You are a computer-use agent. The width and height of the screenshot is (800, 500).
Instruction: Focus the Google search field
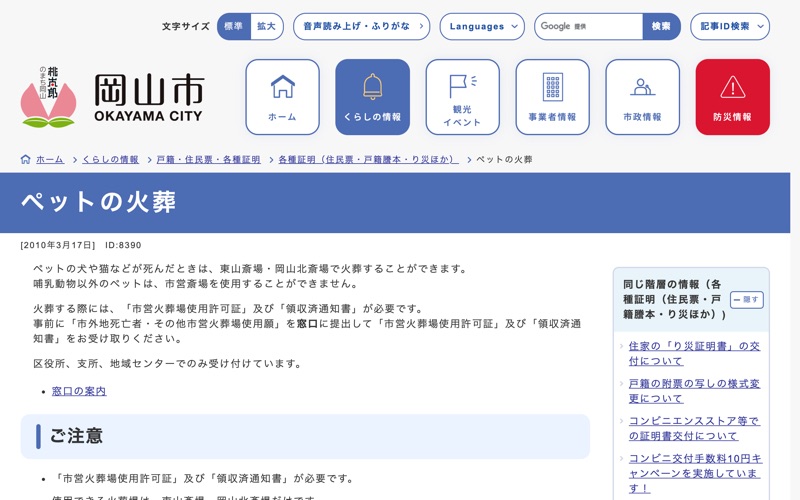(588, 27)
